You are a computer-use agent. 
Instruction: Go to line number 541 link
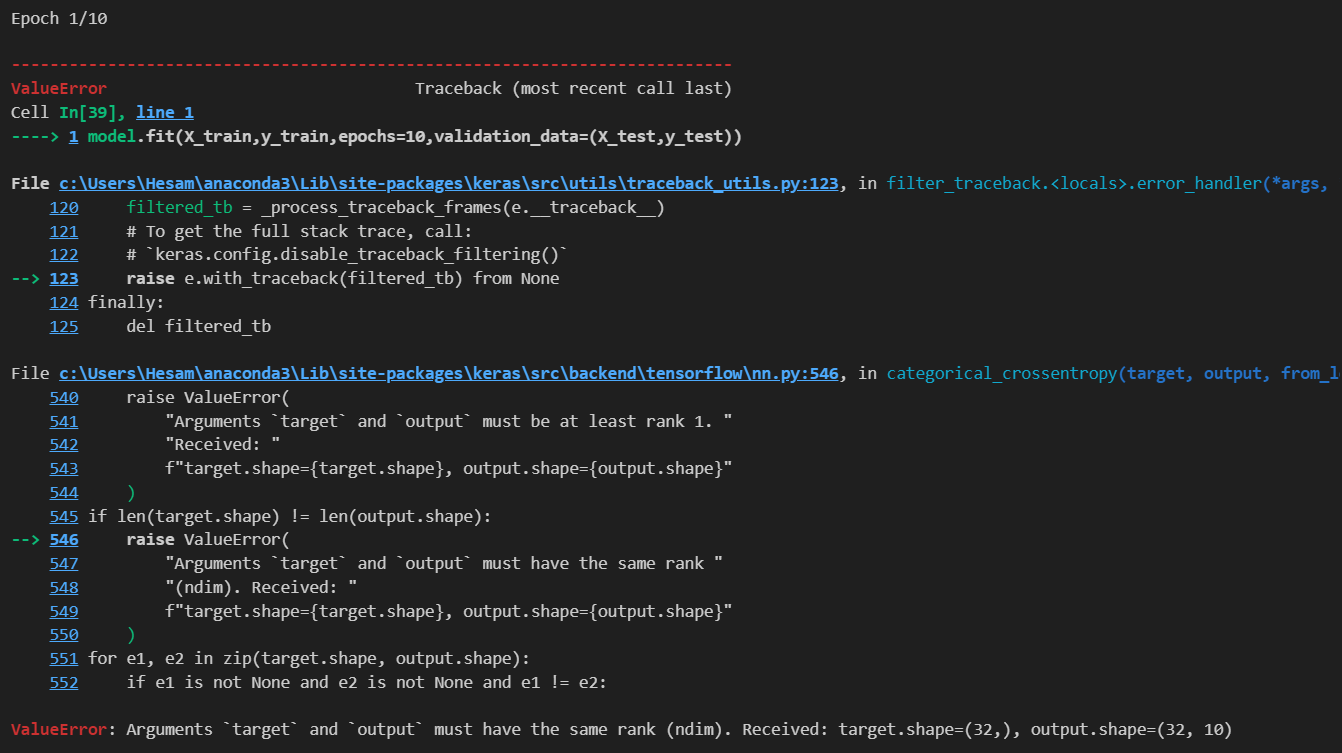point(64,421)
